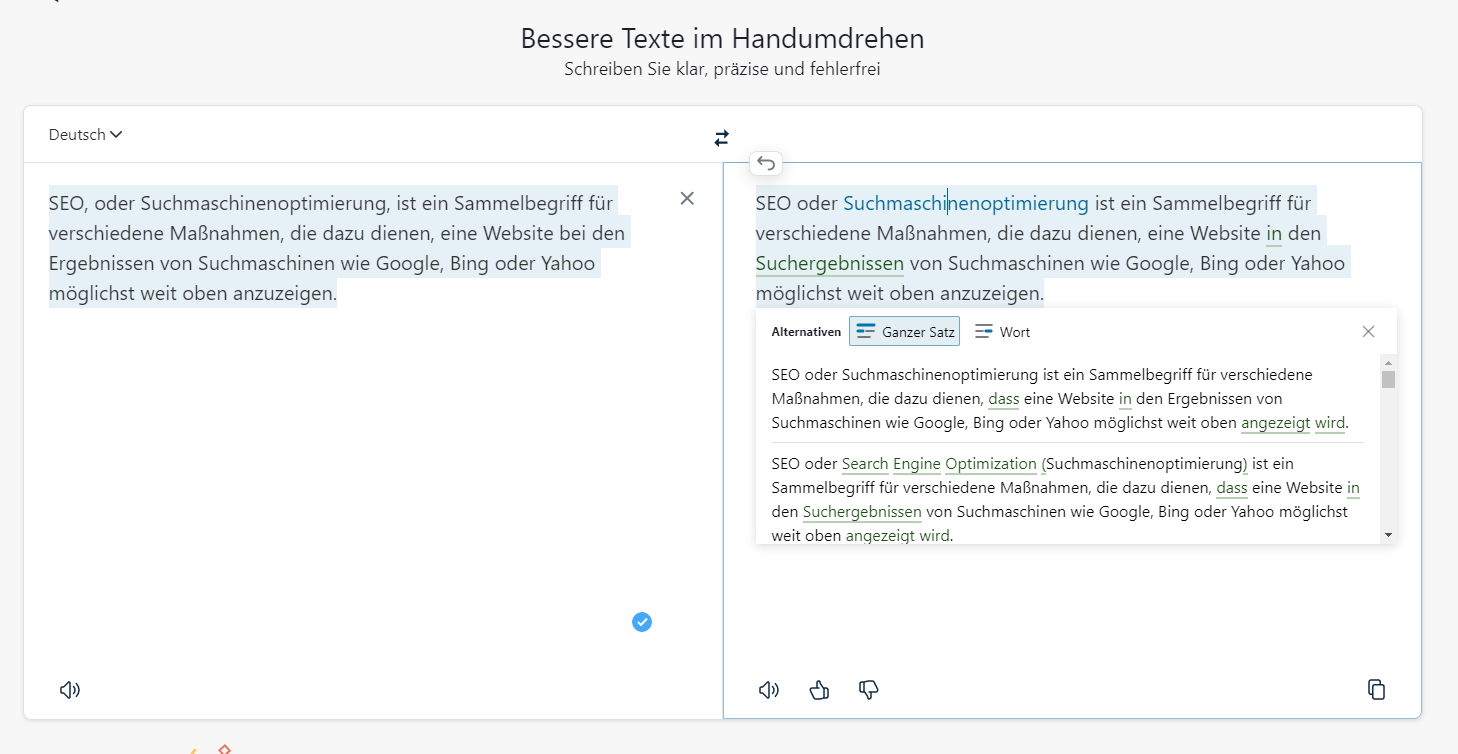Screen dimensions: 1458x754
Task: Click the blue checkmark badge icon
Action: [642, 622]
